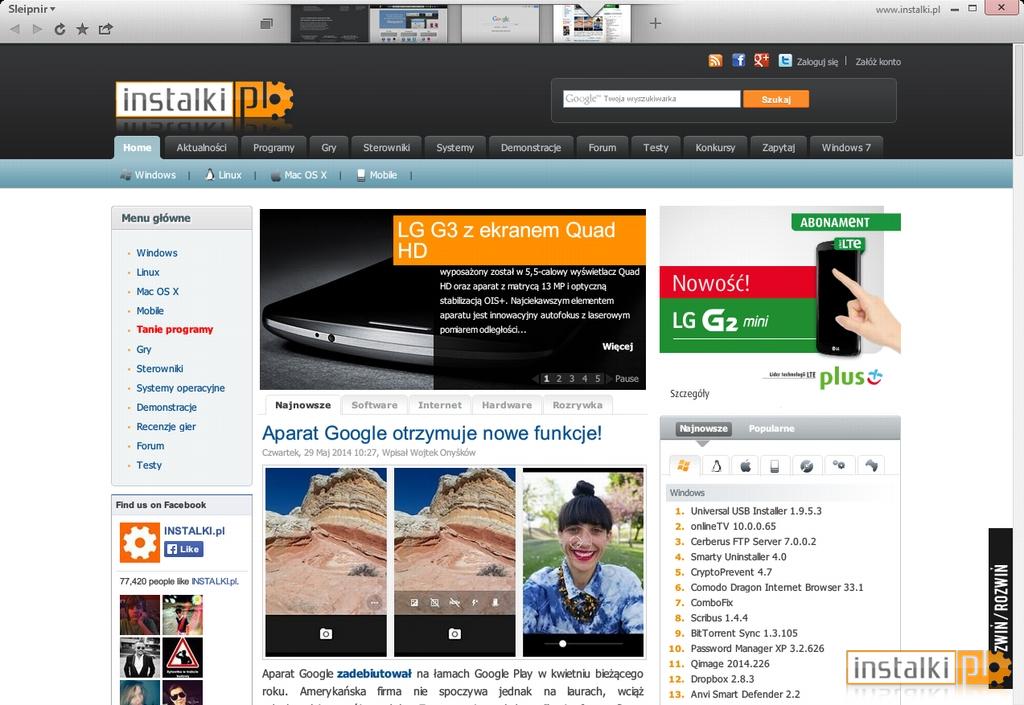This screenshot has width=1024, height=705.
Task: Reload the page with the refresh icon
Action: (59, 29)
